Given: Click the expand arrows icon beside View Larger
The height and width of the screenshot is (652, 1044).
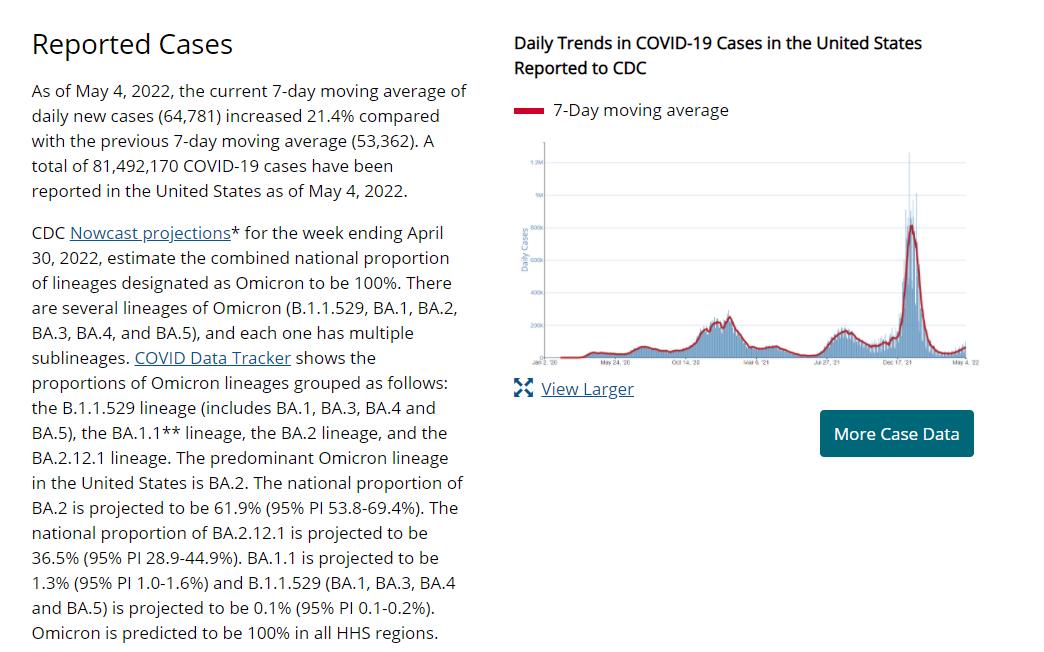Looking at the screenshot, I should (x=523, y=388).
